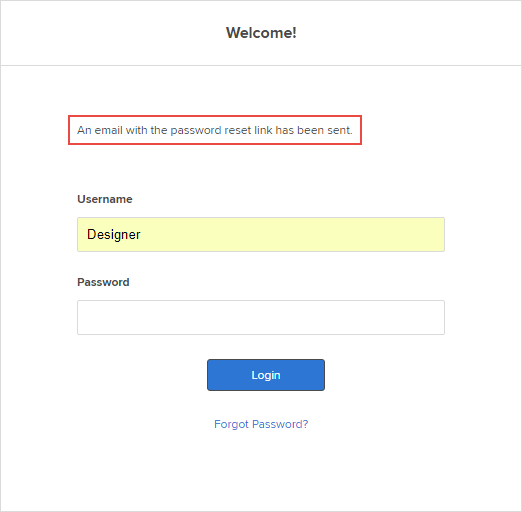Submit the form using the Login button
The height and width of the screenshot is (512, 522).
coord(266,375)
